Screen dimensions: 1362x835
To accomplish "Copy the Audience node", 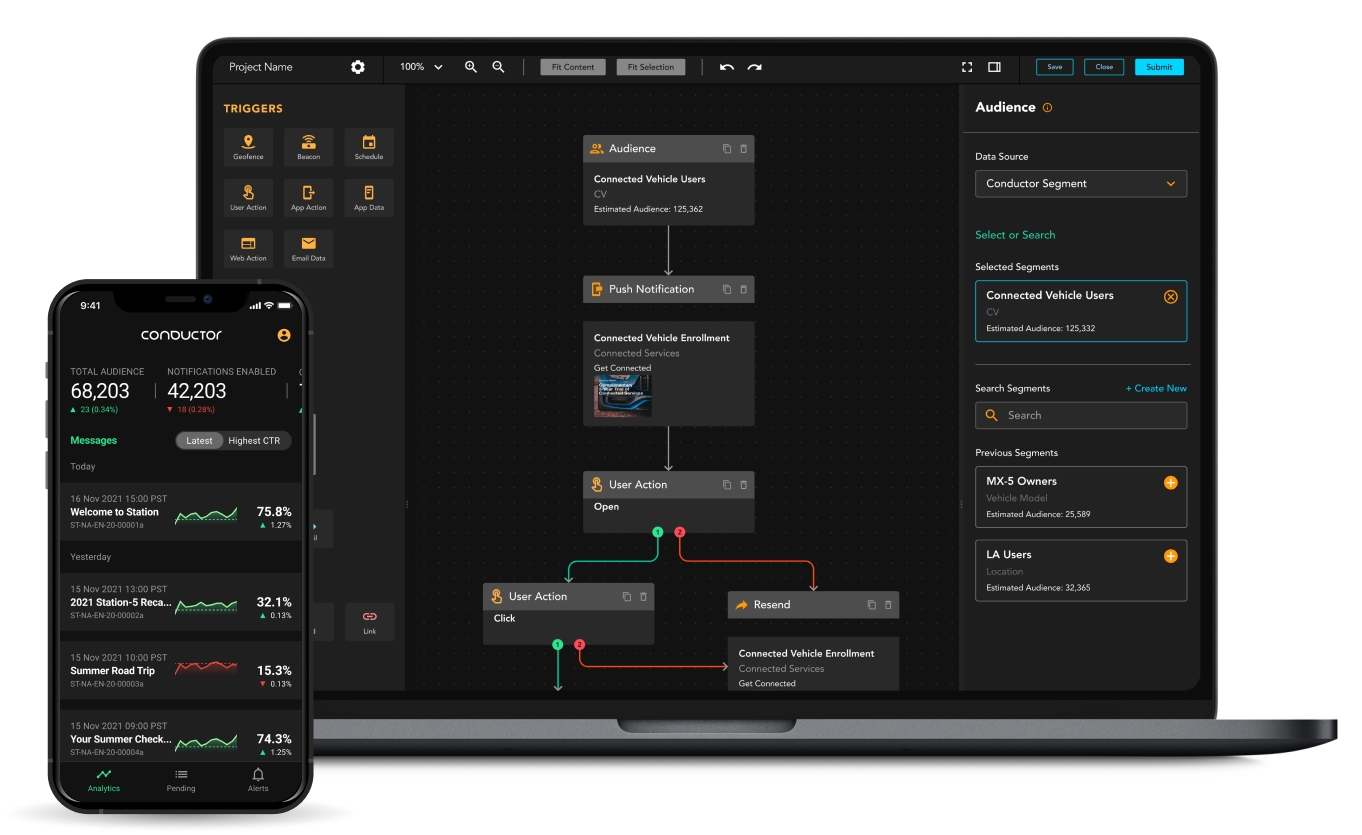I will point(727,149).
